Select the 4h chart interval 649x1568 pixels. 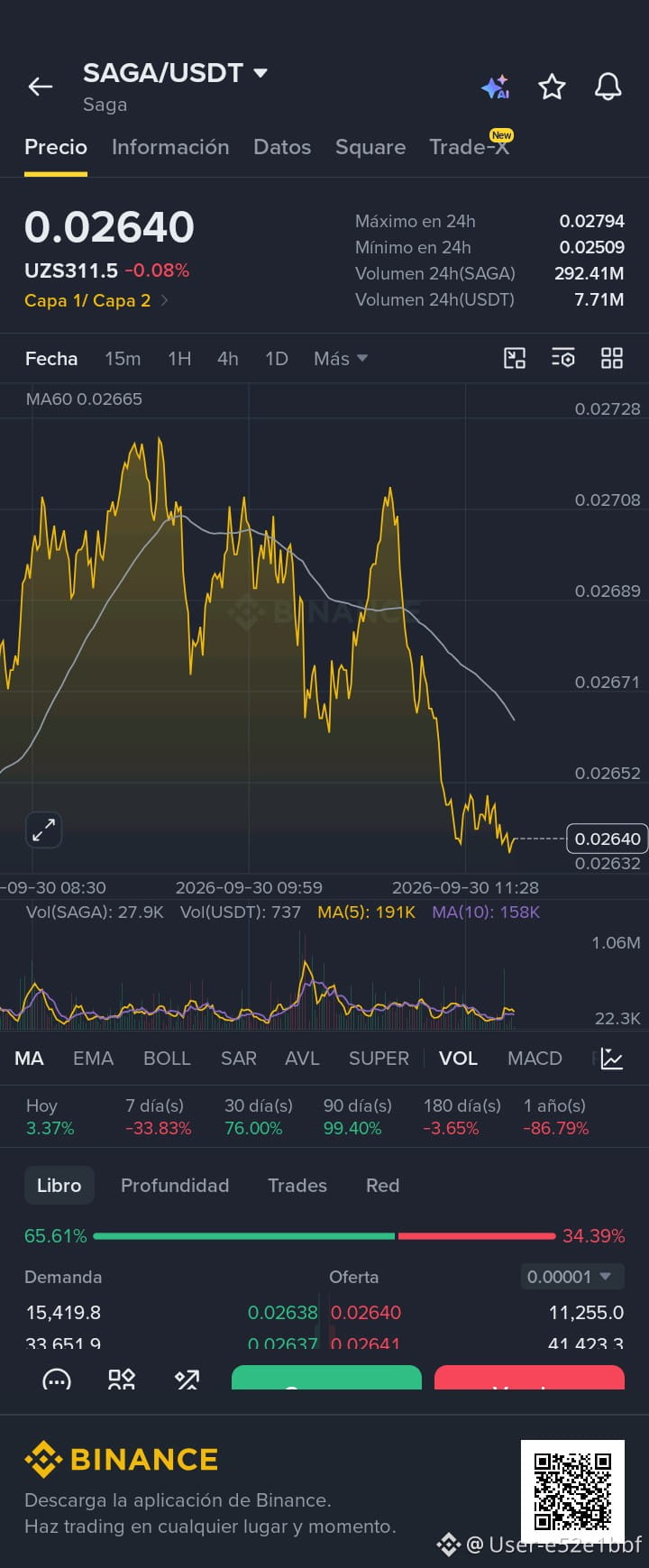pyautogui.click(x=228, y=358)
